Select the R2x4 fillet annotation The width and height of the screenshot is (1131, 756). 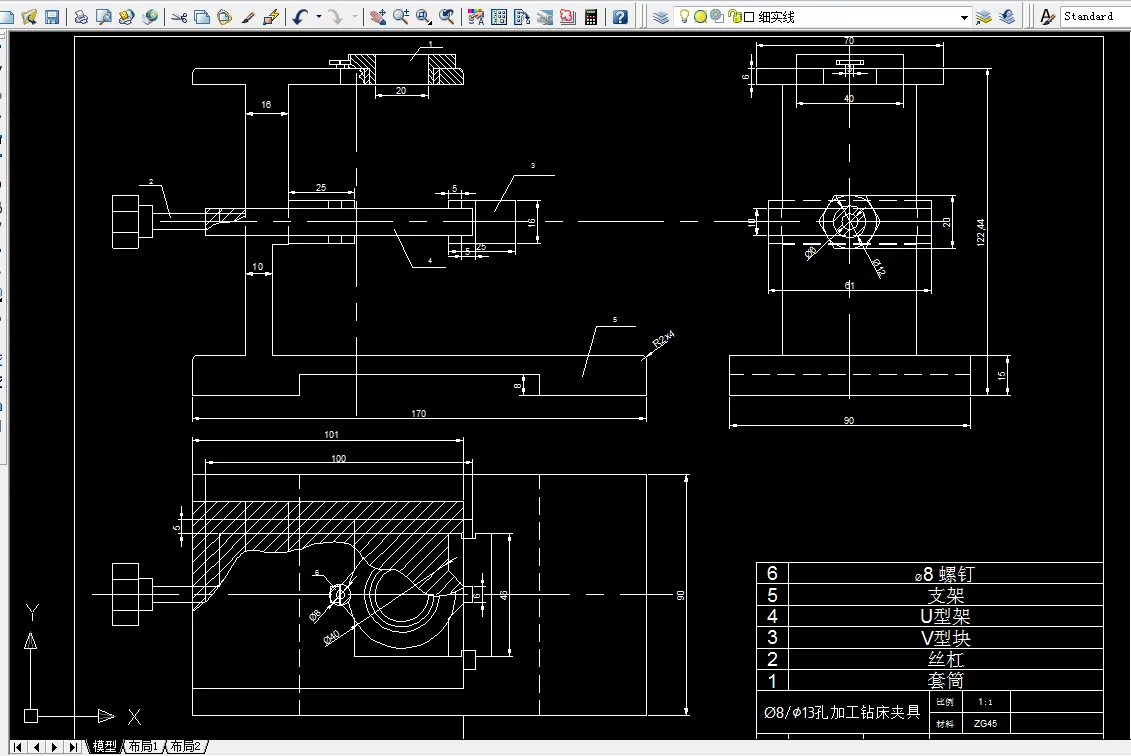(664, 339)
